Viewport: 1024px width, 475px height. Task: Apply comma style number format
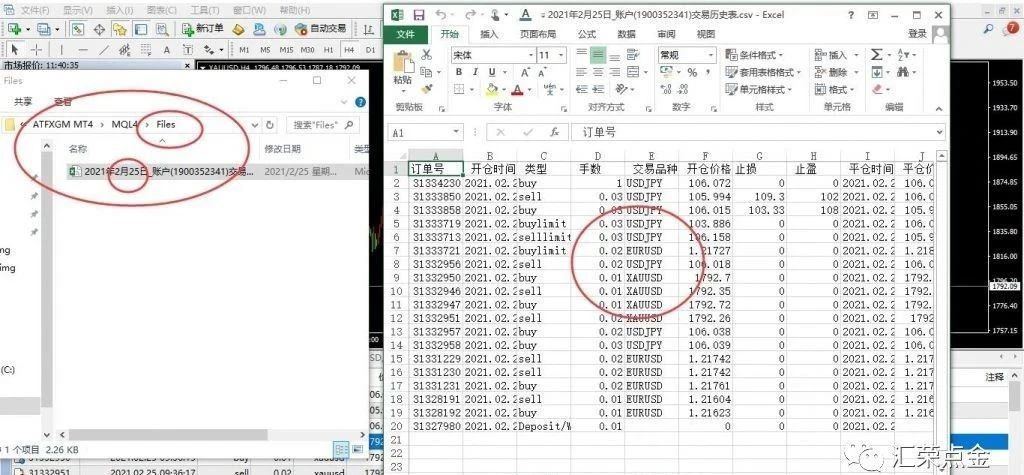[x=707, y=73]
